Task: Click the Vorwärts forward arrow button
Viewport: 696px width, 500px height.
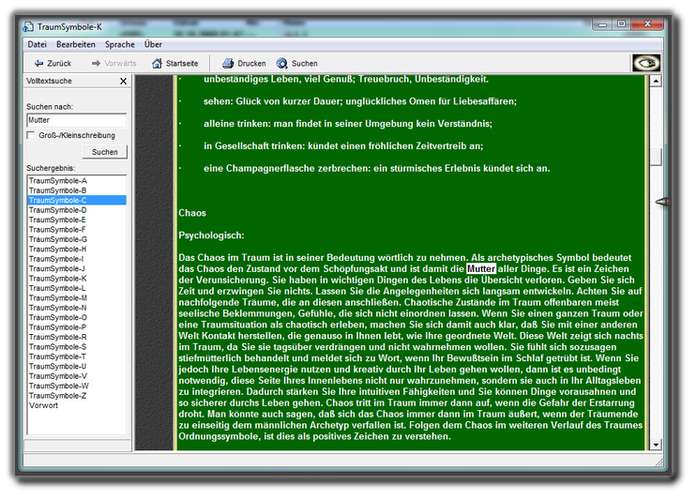Action: [114, 63]
